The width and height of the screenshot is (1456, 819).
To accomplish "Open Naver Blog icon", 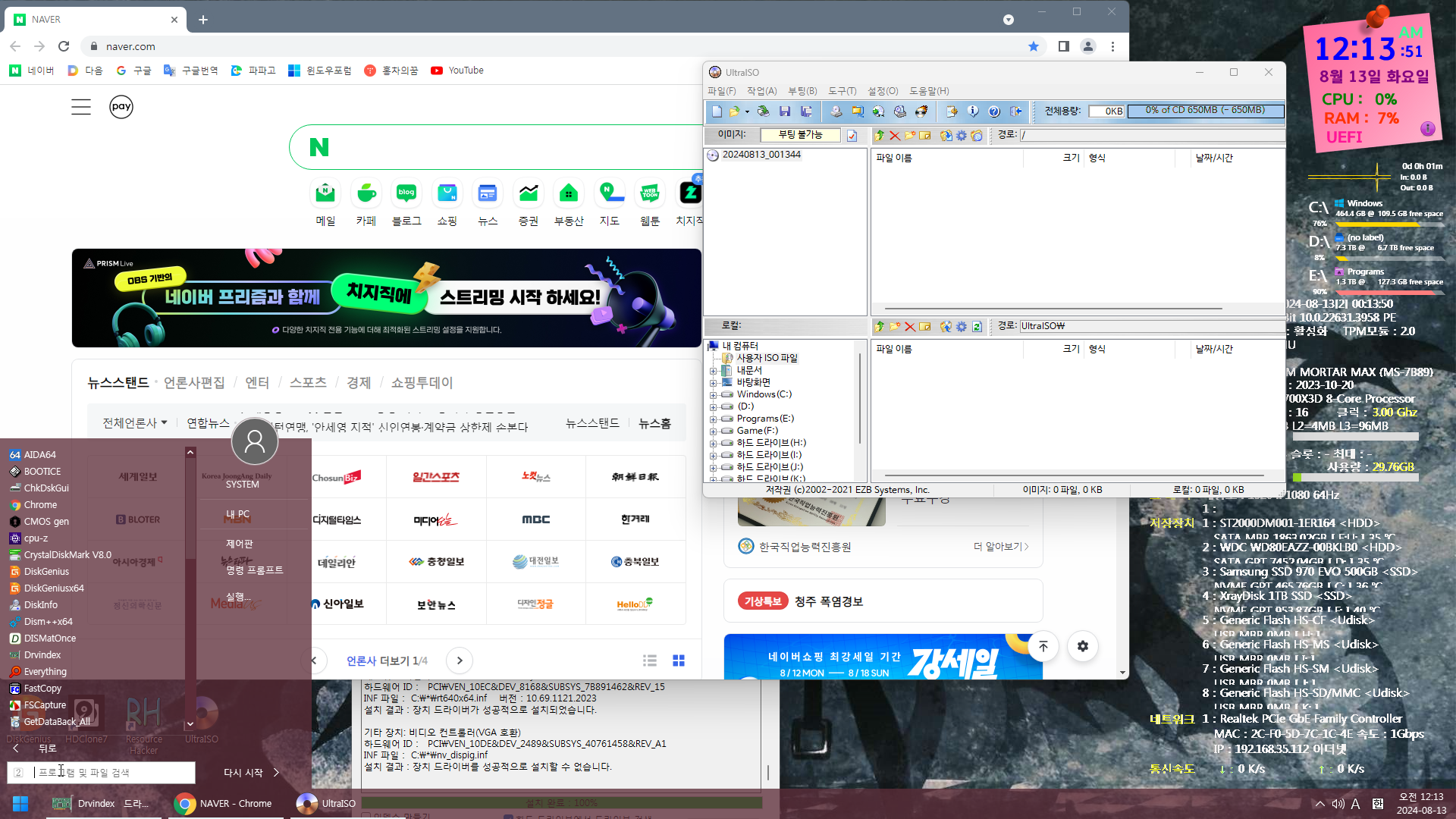I will 406,194.
